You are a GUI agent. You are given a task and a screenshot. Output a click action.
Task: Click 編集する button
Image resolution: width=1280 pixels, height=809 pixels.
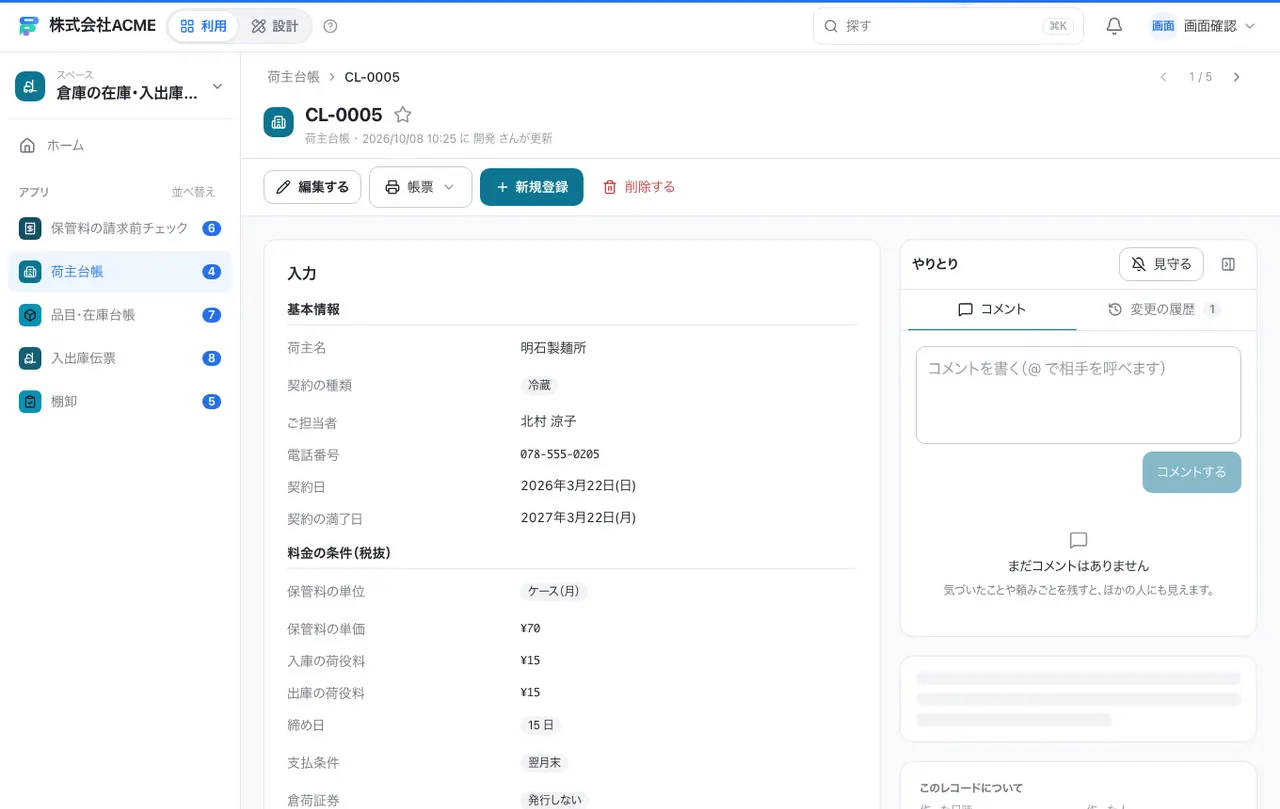point(312,187)
